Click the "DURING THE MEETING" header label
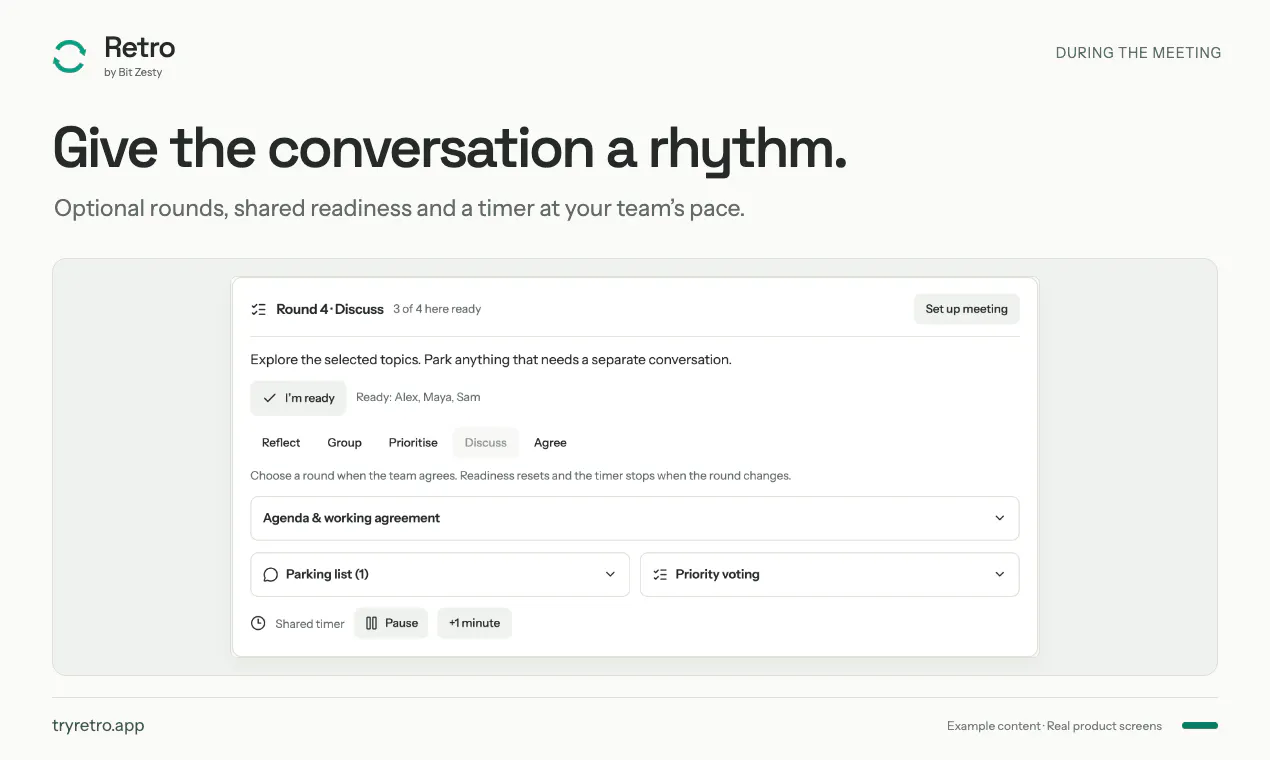 coord(1138,53)
